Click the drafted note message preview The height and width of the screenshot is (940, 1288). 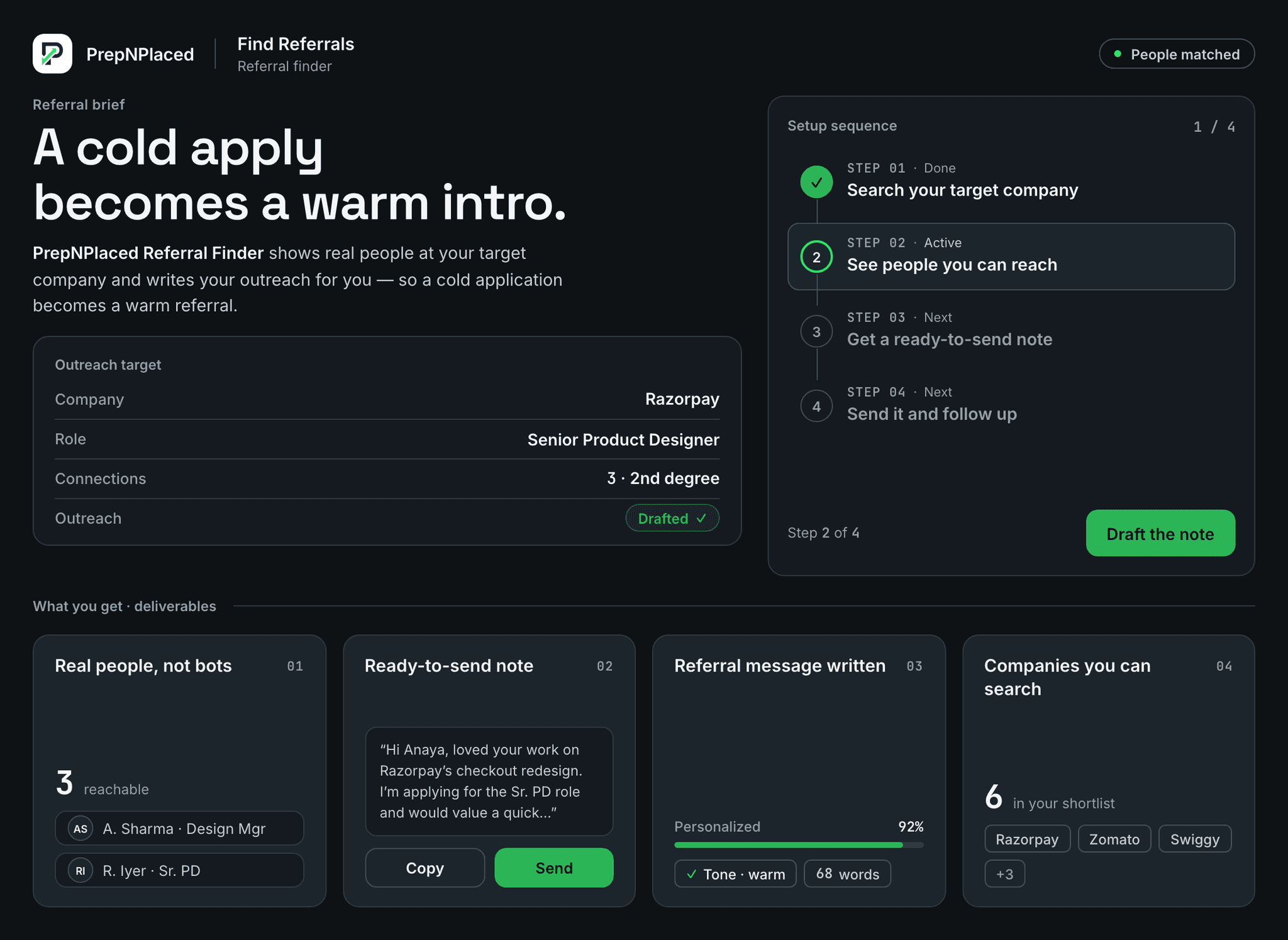point(489,782)
